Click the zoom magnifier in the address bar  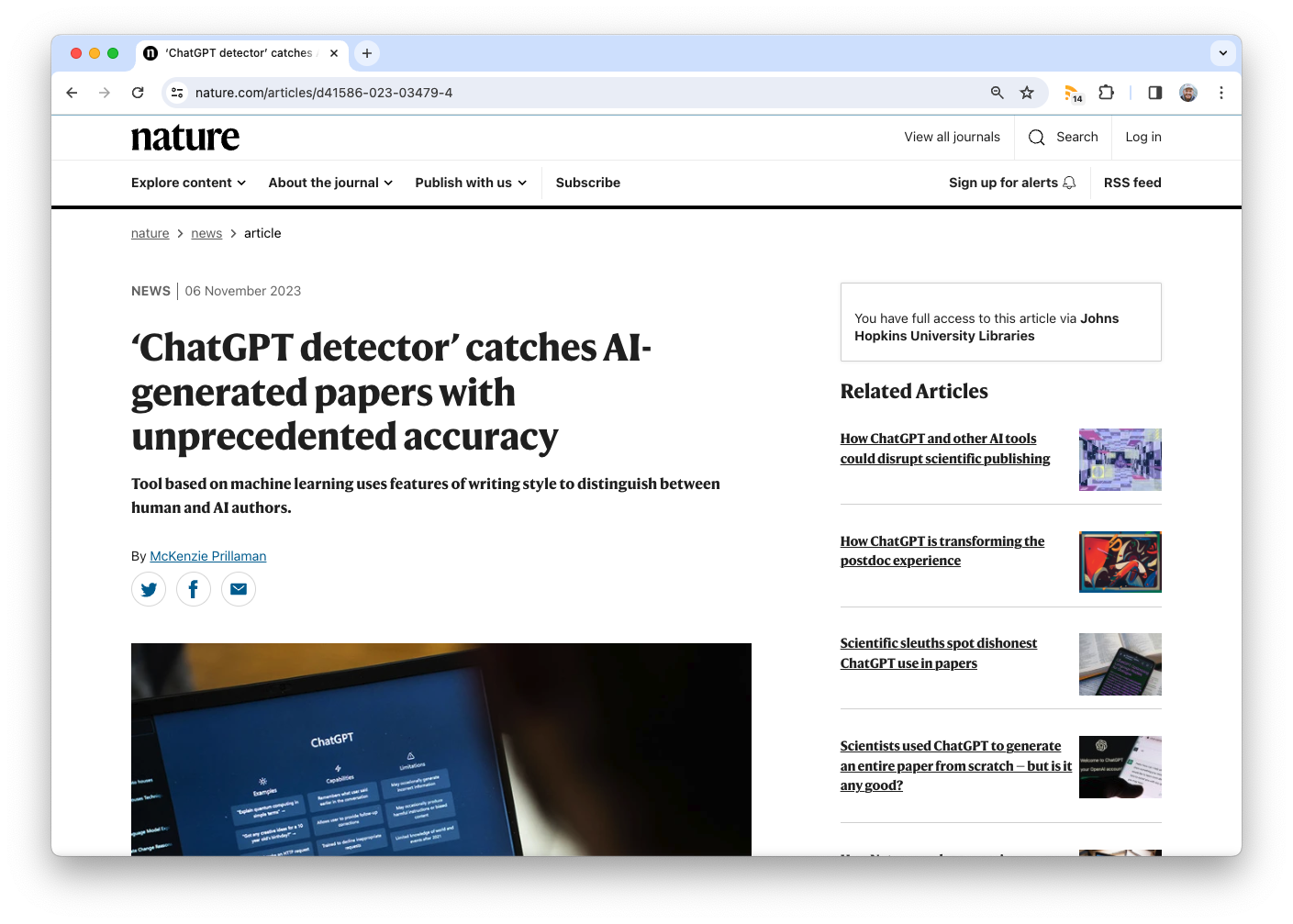pos(997,93)
